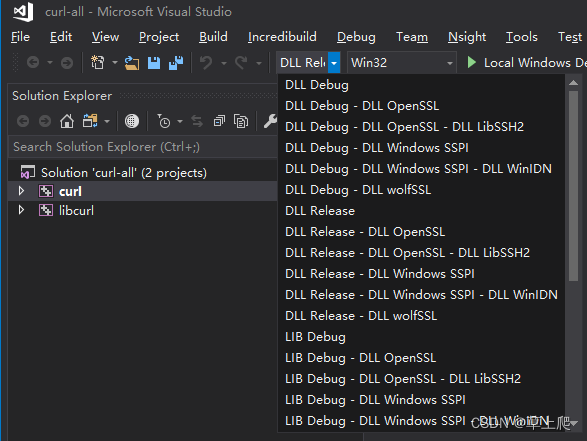Show all files in Solution Explorer
The image size is (587, 441).
click(x=241, y=121)
